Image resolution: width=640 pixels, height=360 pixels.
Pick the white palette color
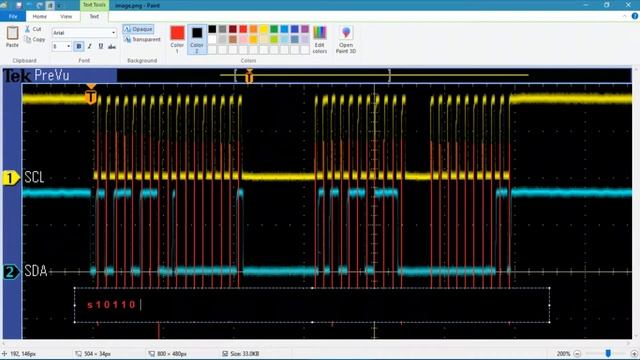[x=212, y=40]
